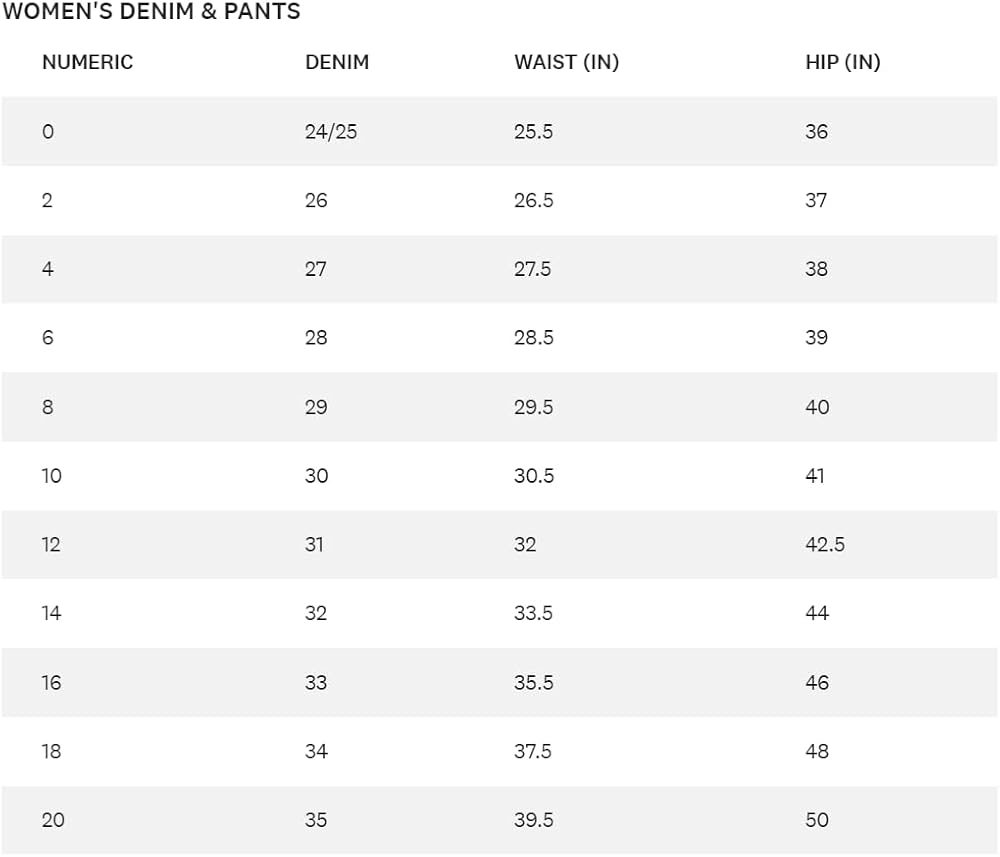The width and height of the screenshot is (1000, 857).
Task: Click the hip value 50
Action: (x=817, y=820)
